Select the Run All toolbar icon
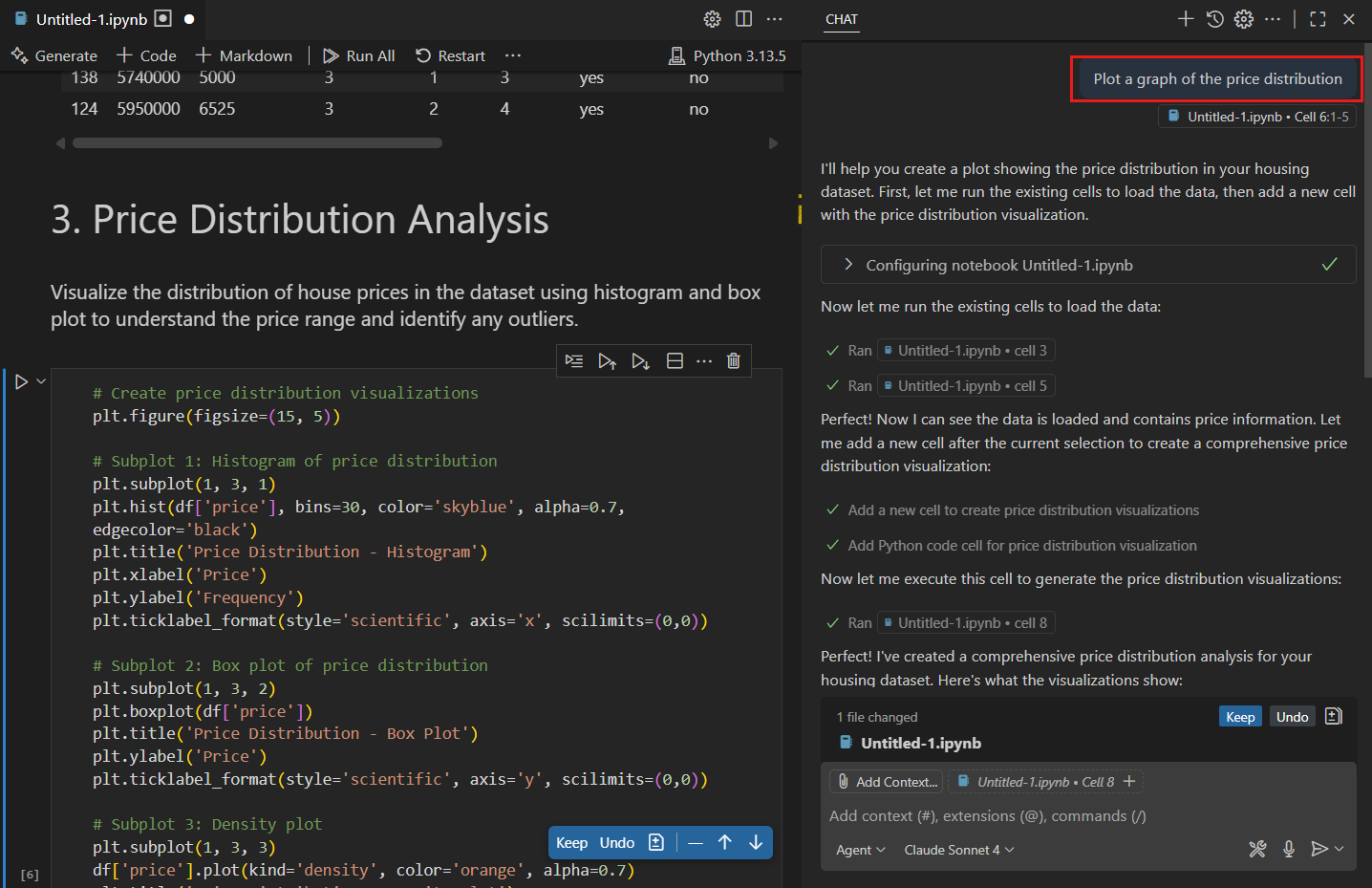This screenshot has height=888, width=1372. pos(358,54)
